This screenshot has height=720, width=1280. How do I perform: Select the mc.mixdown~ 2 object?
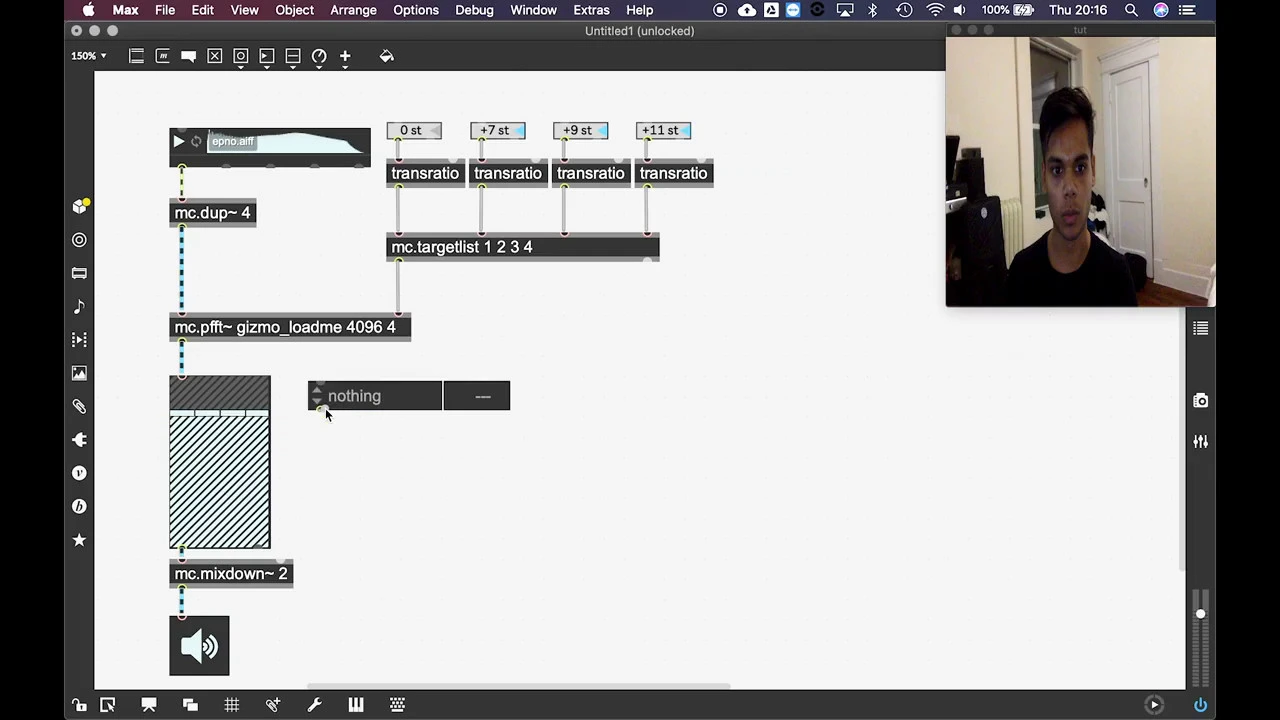point(231,574)
